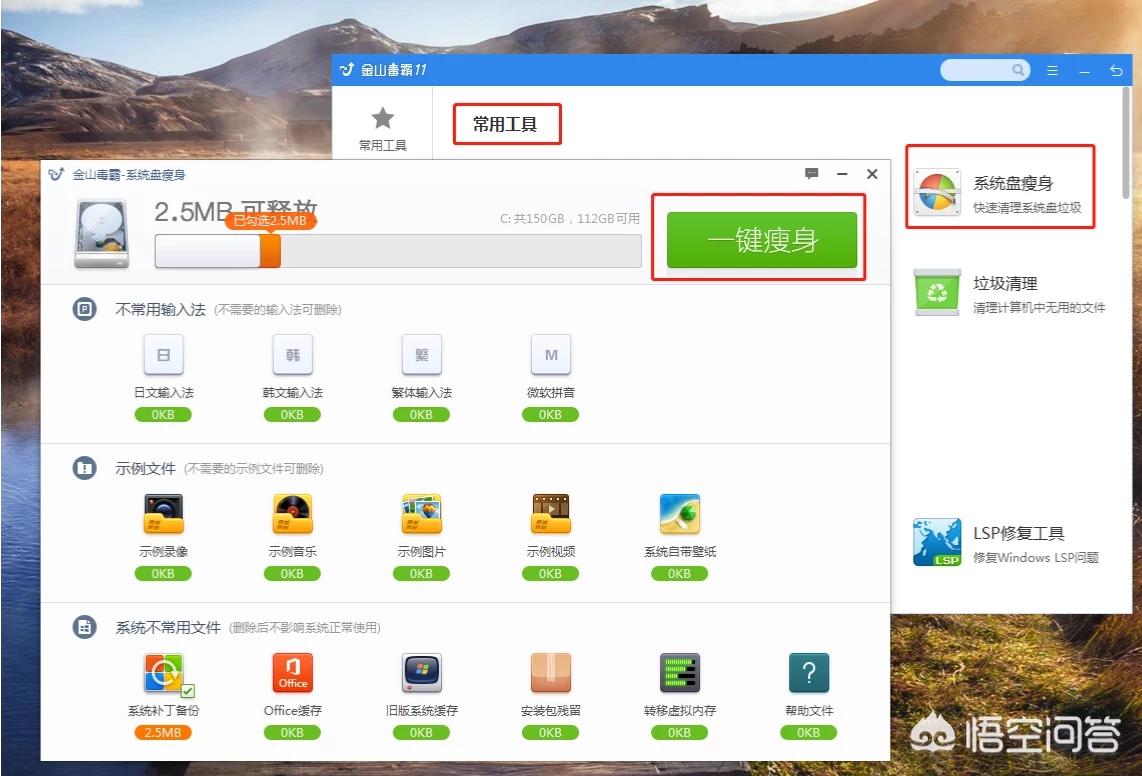Select the 韩文输入法 (Korean IME) icon
The width and height of the screenshot is (1142, 776).
click(x=292, y=355)
